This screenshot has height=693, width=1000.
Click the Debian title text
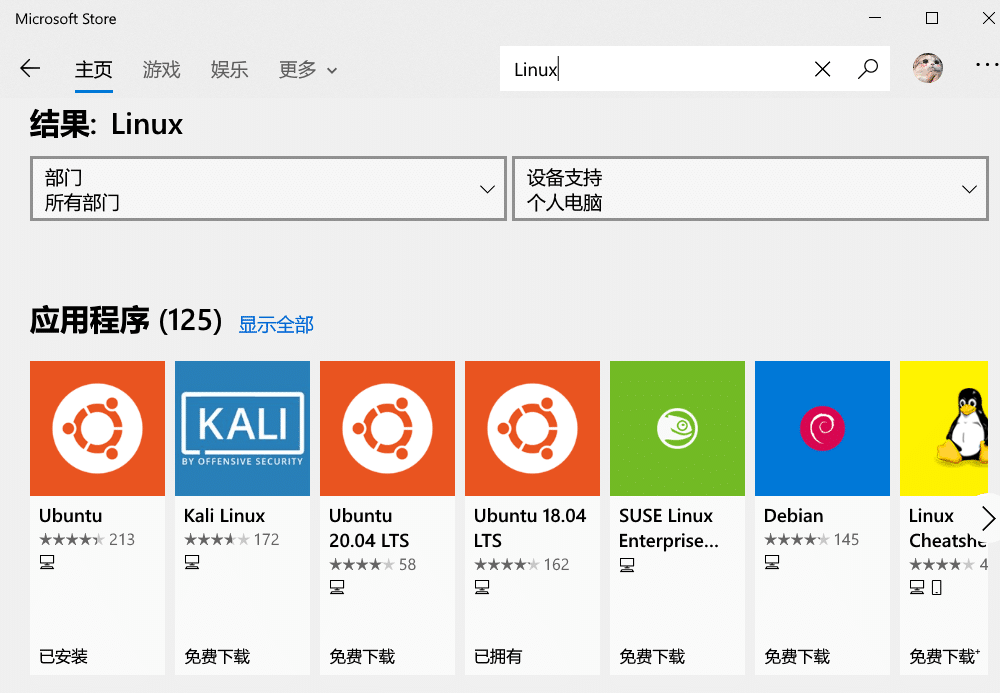[793, 515]
